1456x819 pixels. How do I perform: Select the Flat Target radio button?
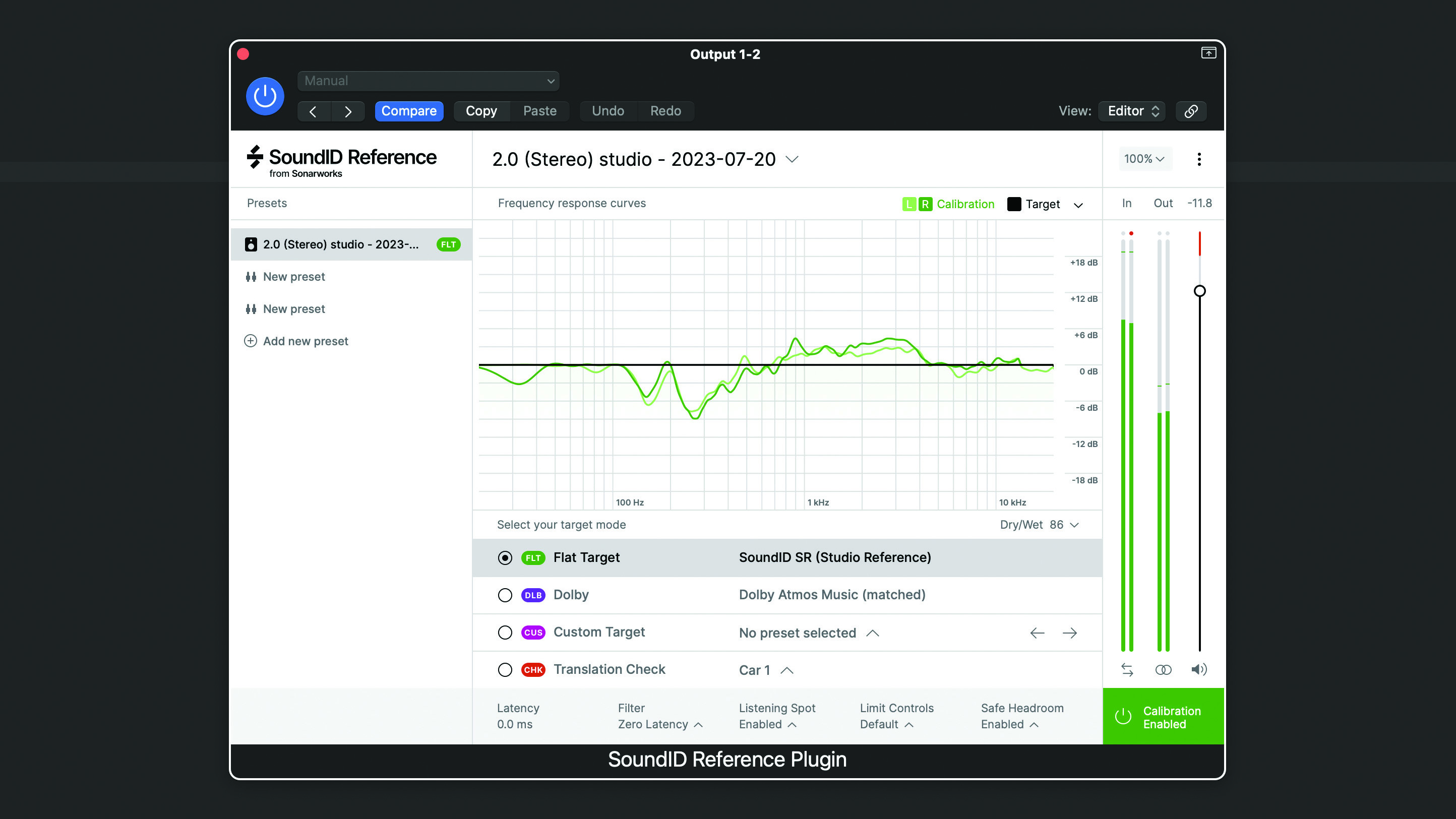(505, 558)
